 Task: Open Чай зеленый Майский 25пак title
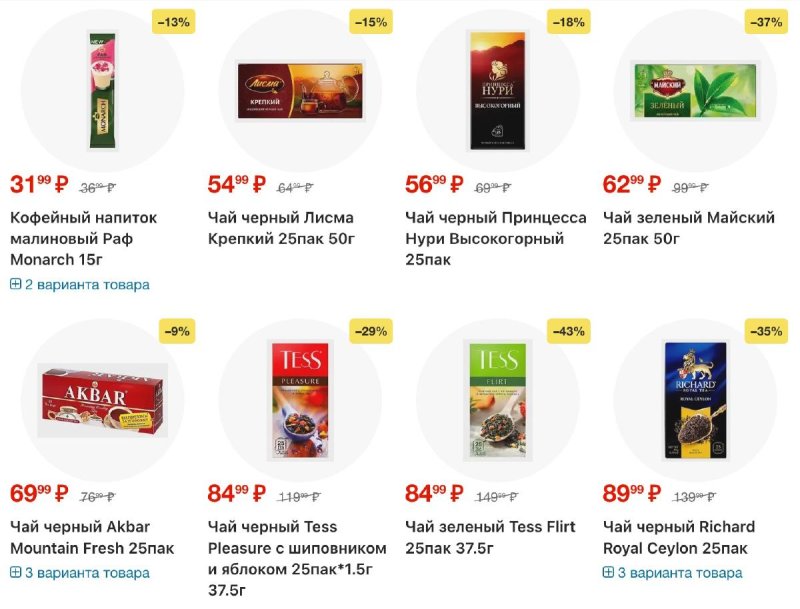689,228
